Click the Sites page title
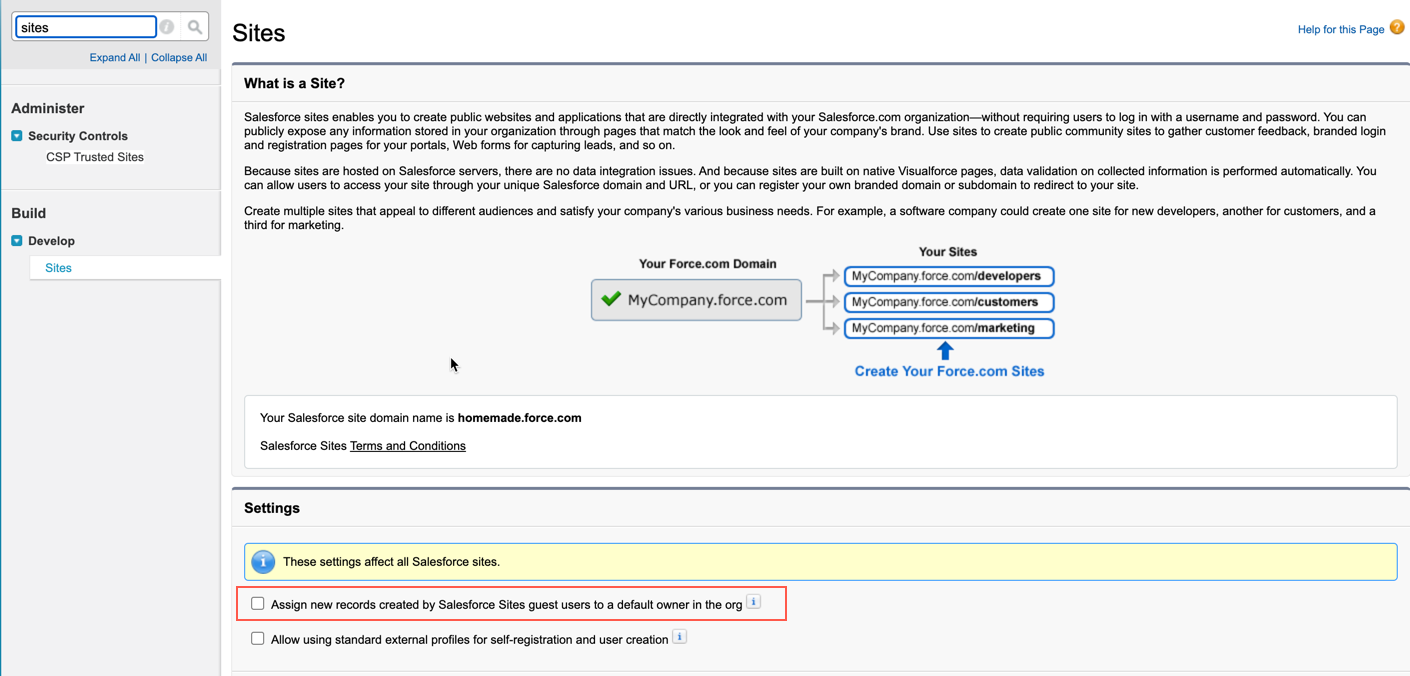The width and height of the screenshot is (1410, 676). point(259,33)
